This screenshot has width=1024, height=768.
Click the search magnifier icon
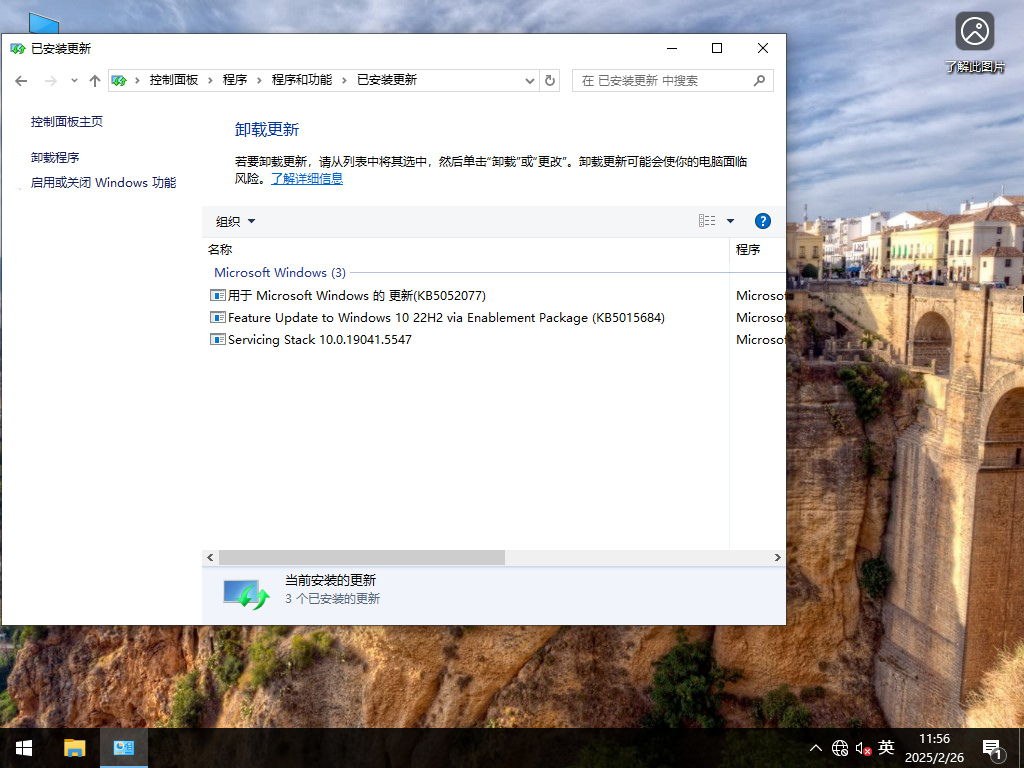(x=759, y=80)
